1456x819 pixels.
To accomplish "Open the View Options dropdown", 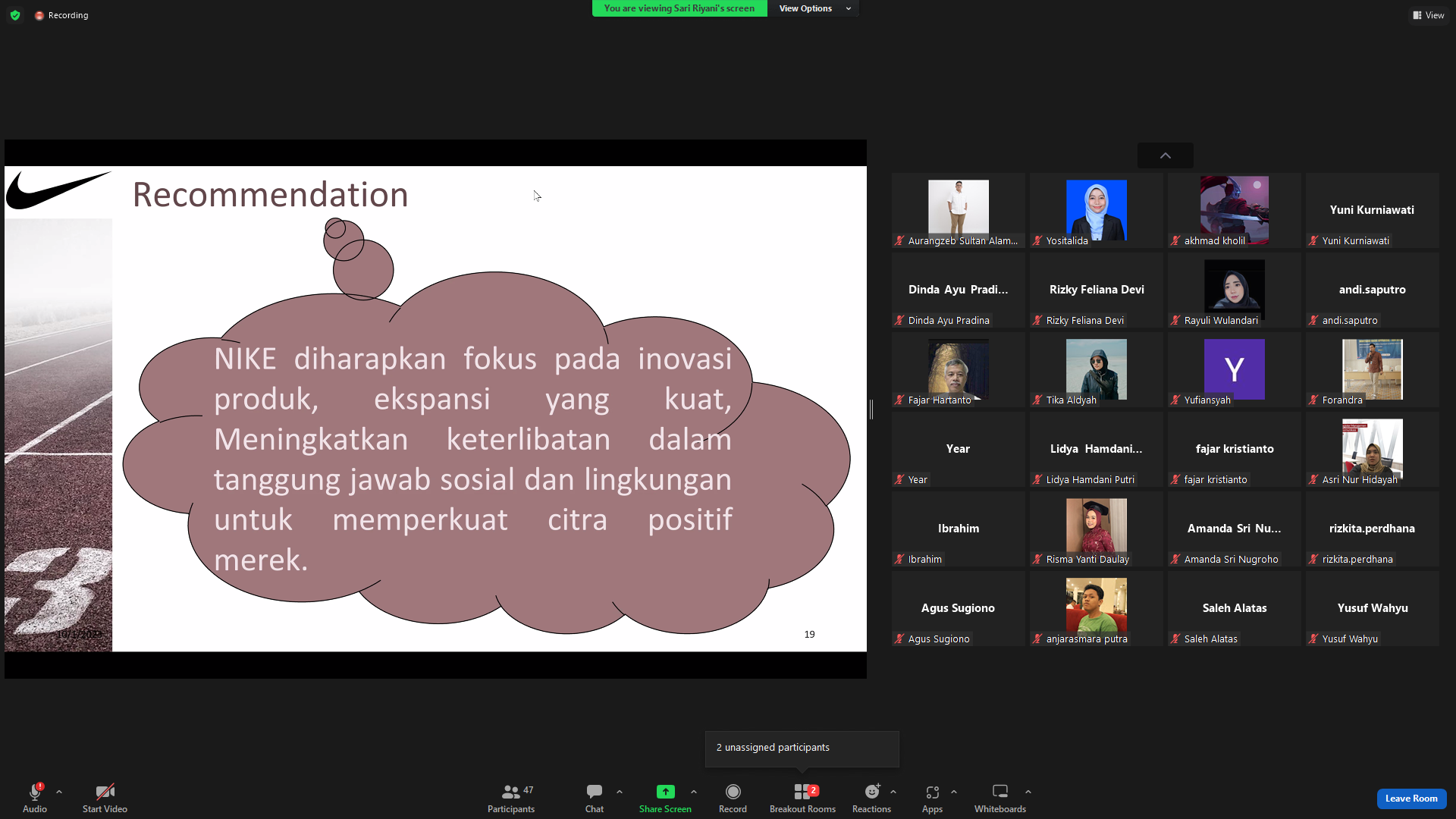I will (814, 8).
